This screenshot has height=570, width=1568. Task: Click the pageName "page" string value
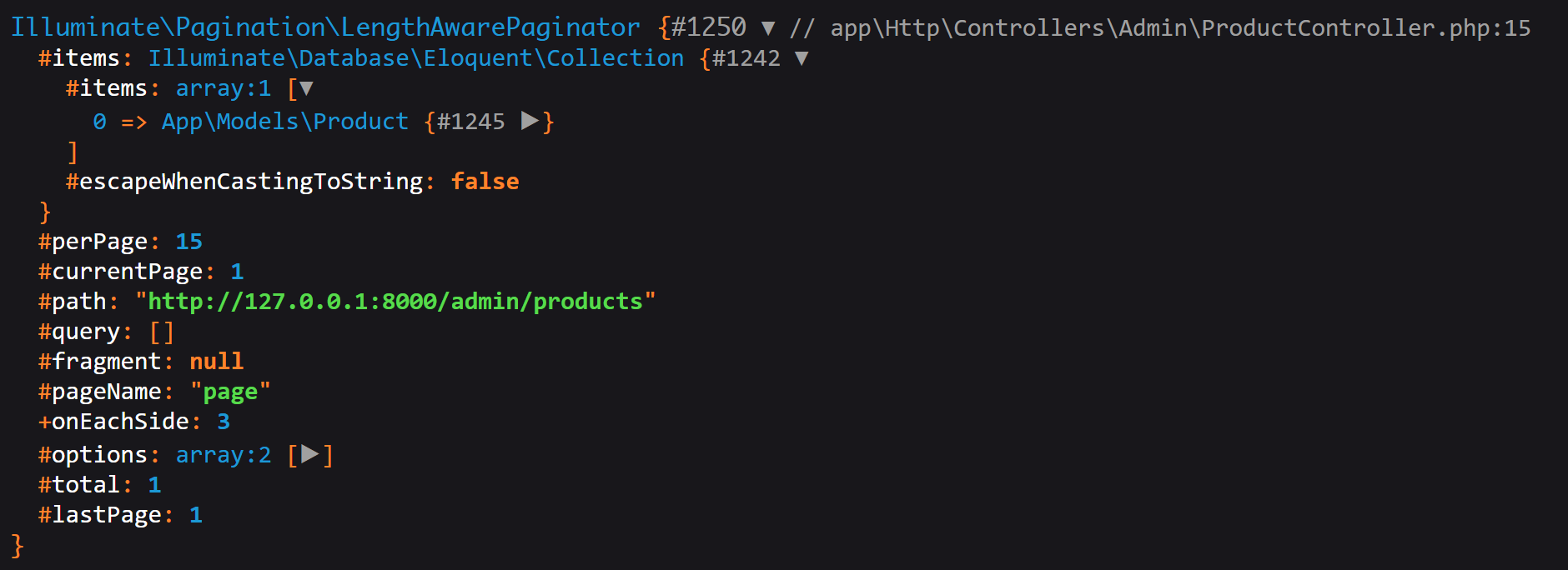coord(230,392)
